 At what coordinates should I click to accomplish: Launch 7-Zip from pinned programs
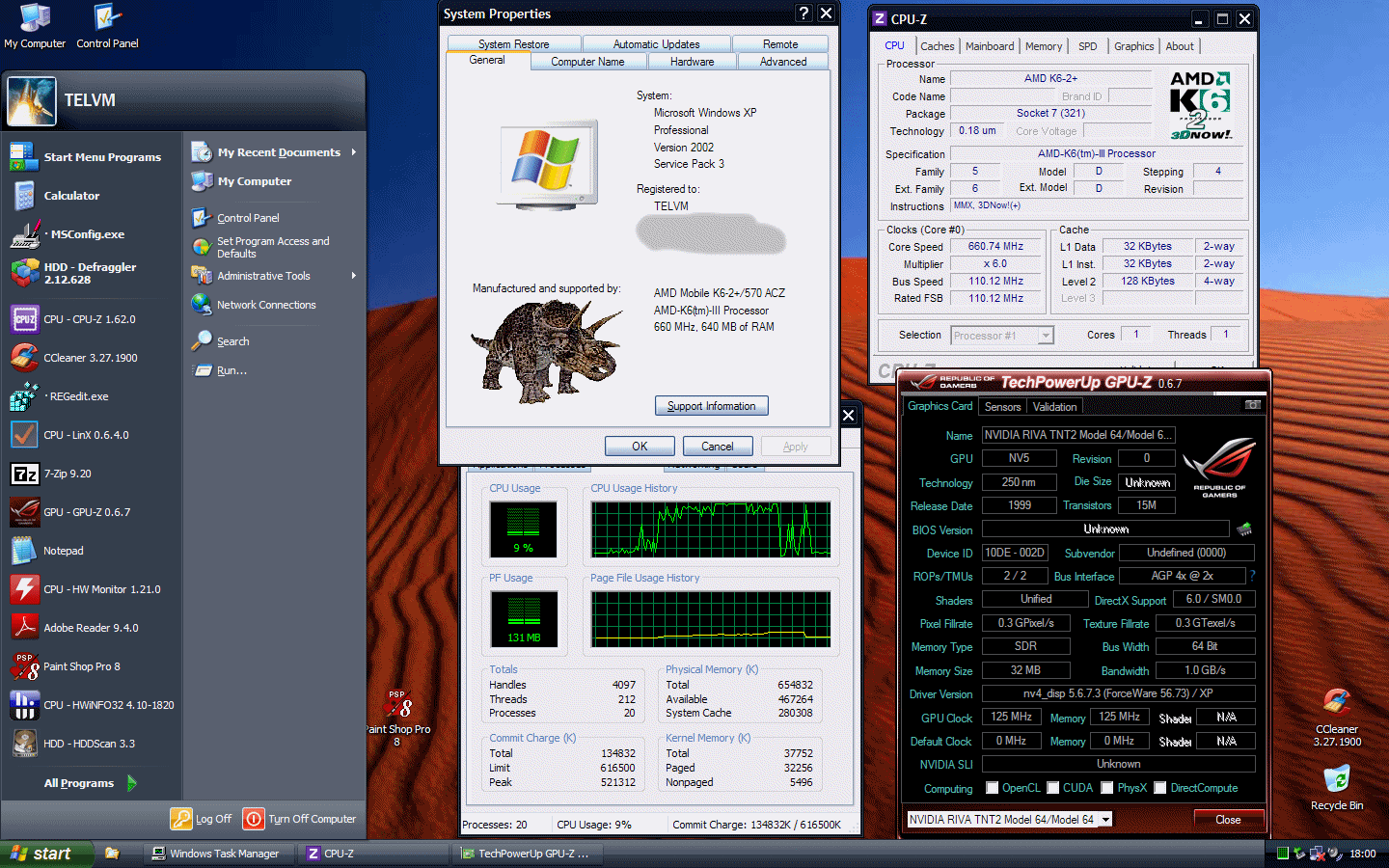pyautogui.click(x=68, y=474)
